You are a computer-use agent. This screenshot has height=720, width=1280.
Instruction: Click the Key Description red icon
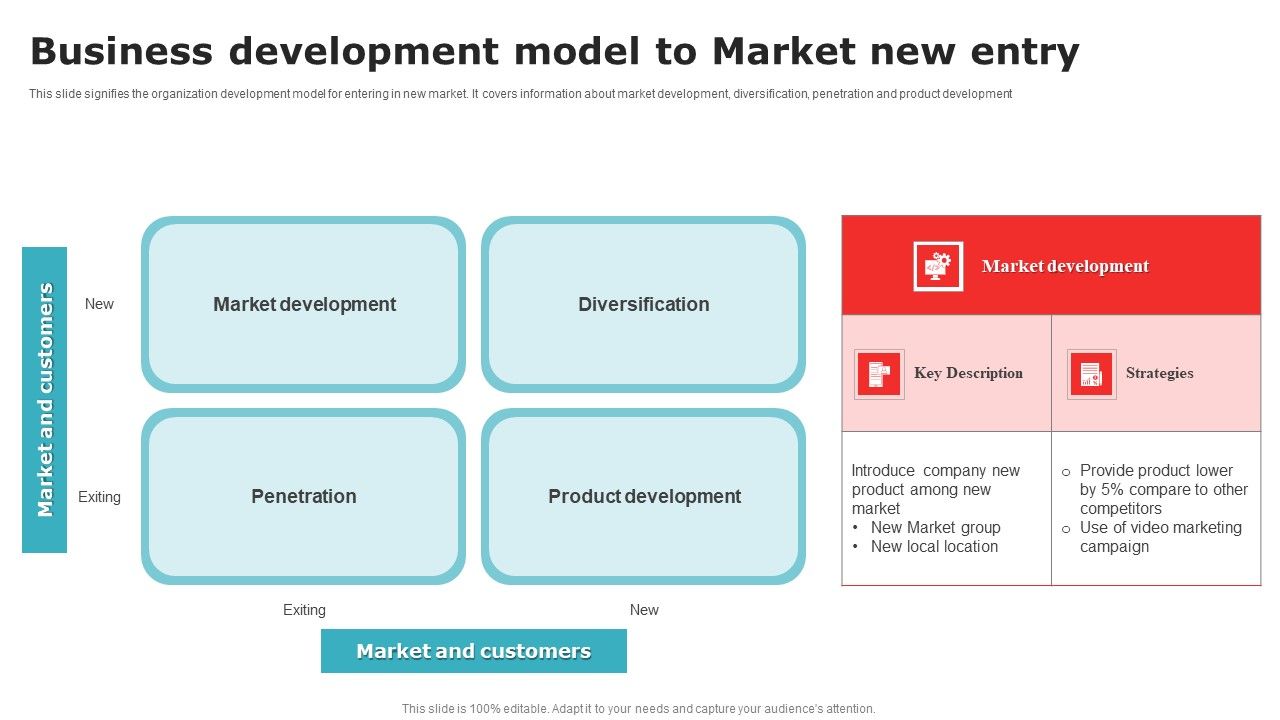(879, 374)
